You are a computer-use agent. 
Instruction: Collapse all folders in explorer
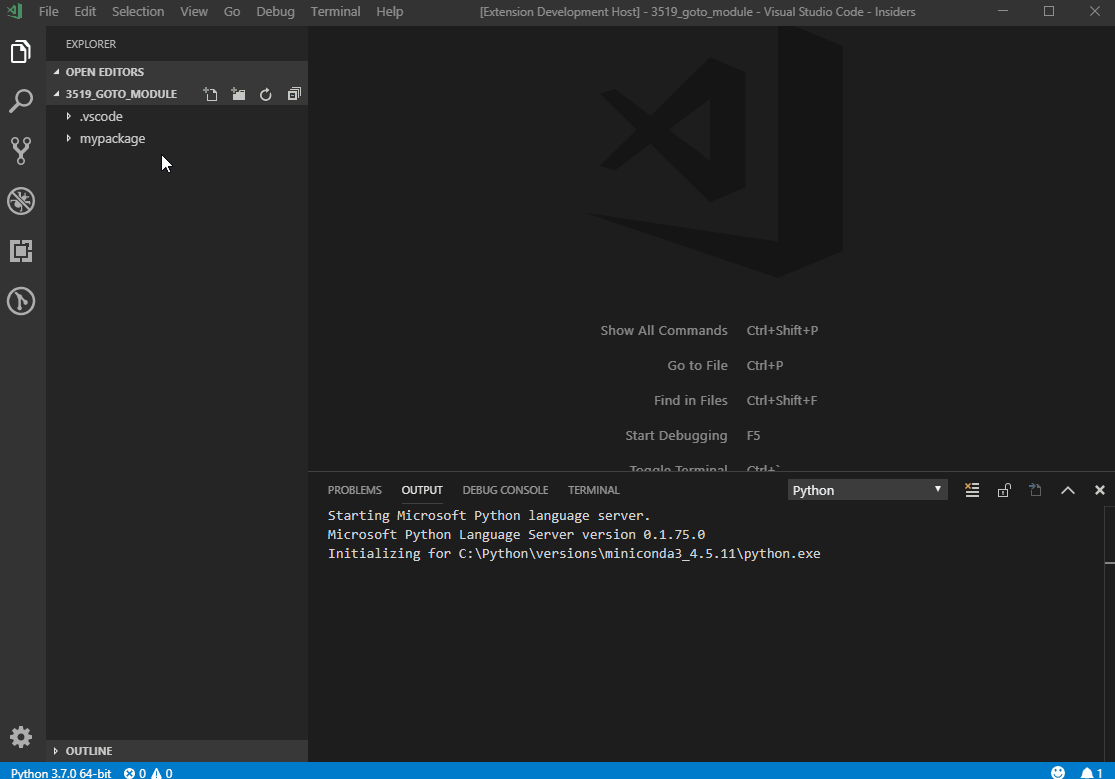pyautogui.click(x=294, y=94)
